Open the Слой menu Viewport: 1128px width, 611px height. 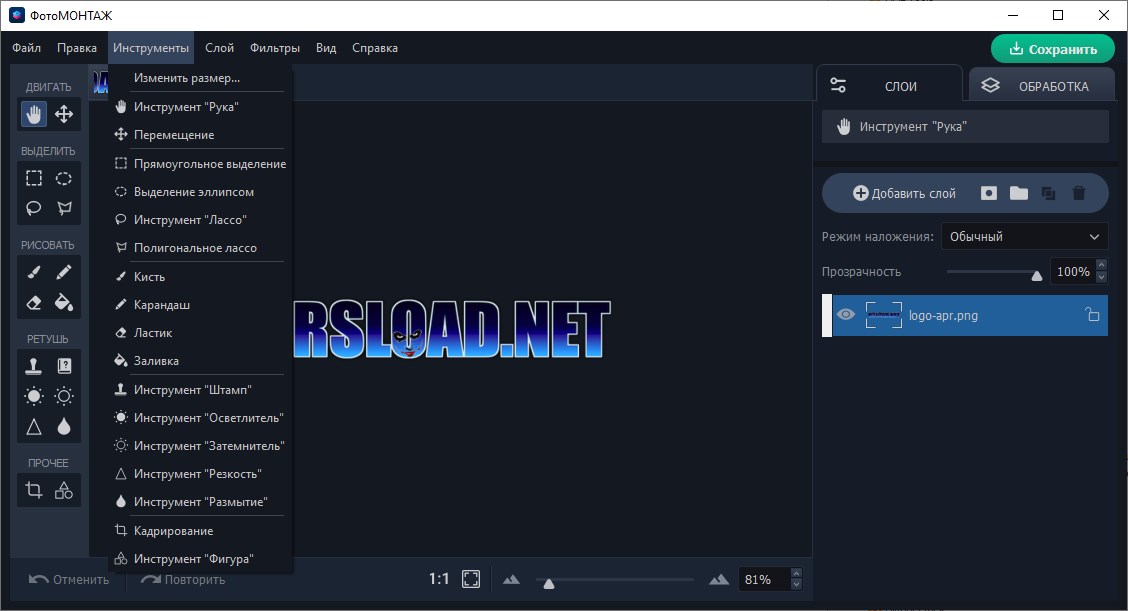(x=219, y=47)
